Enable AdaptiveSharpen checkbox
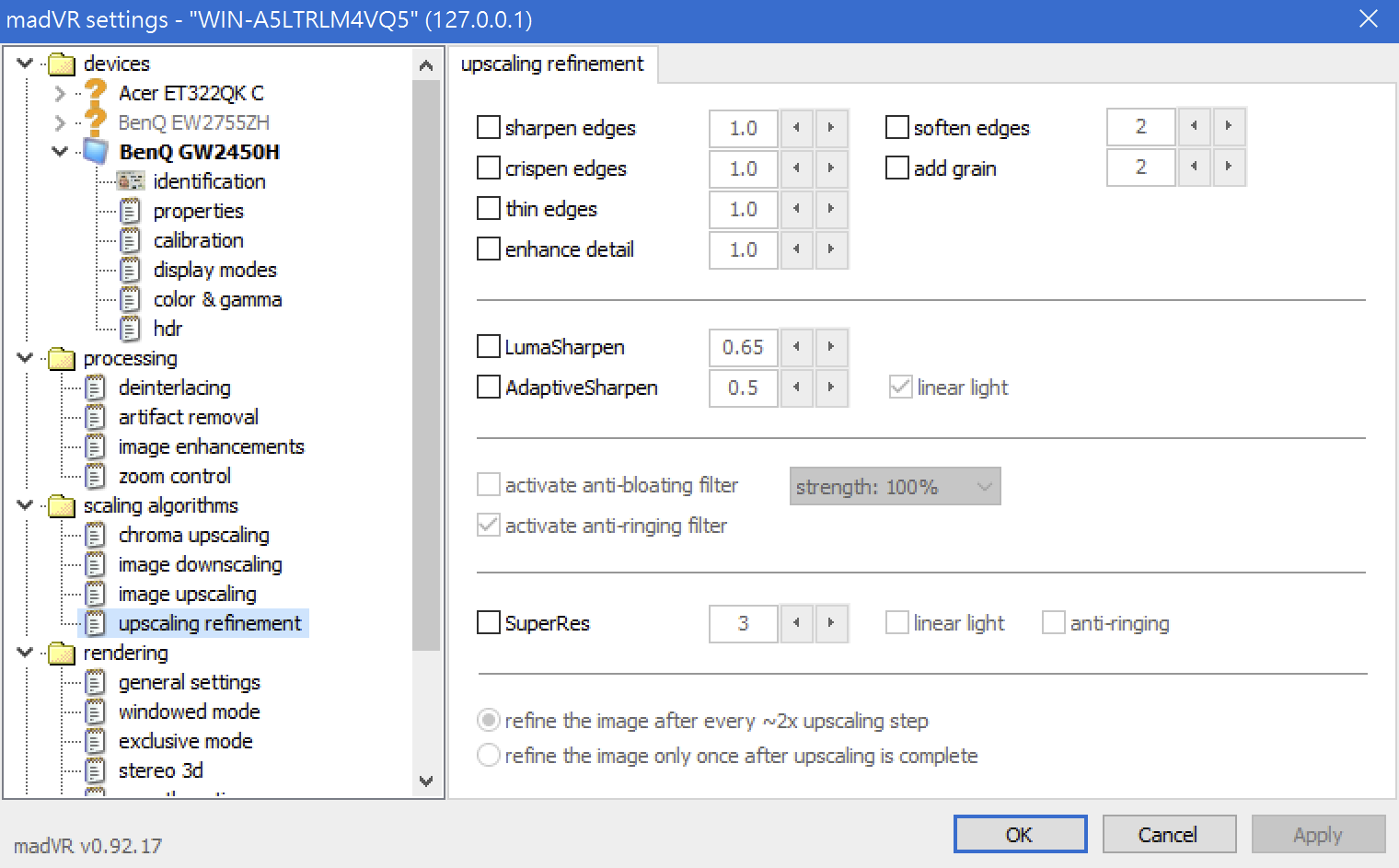This screenshot has width=1399, height=868. coord(489,387)
